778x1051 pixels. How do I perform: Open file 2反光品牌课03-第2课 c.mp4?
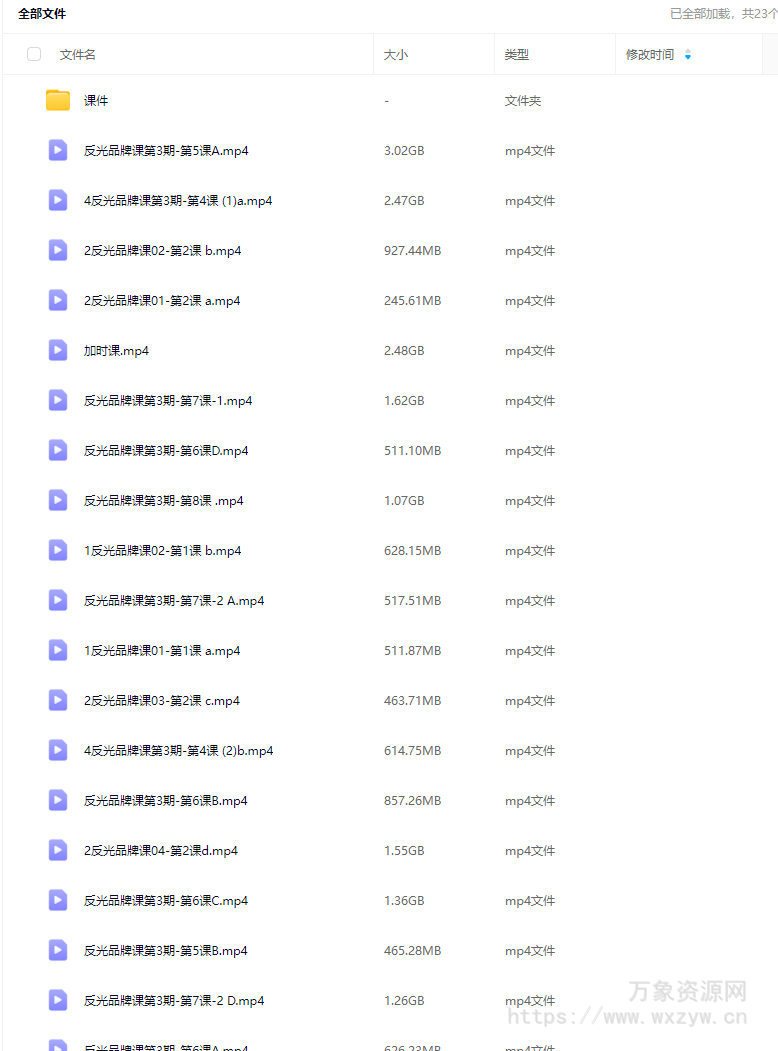161,700
